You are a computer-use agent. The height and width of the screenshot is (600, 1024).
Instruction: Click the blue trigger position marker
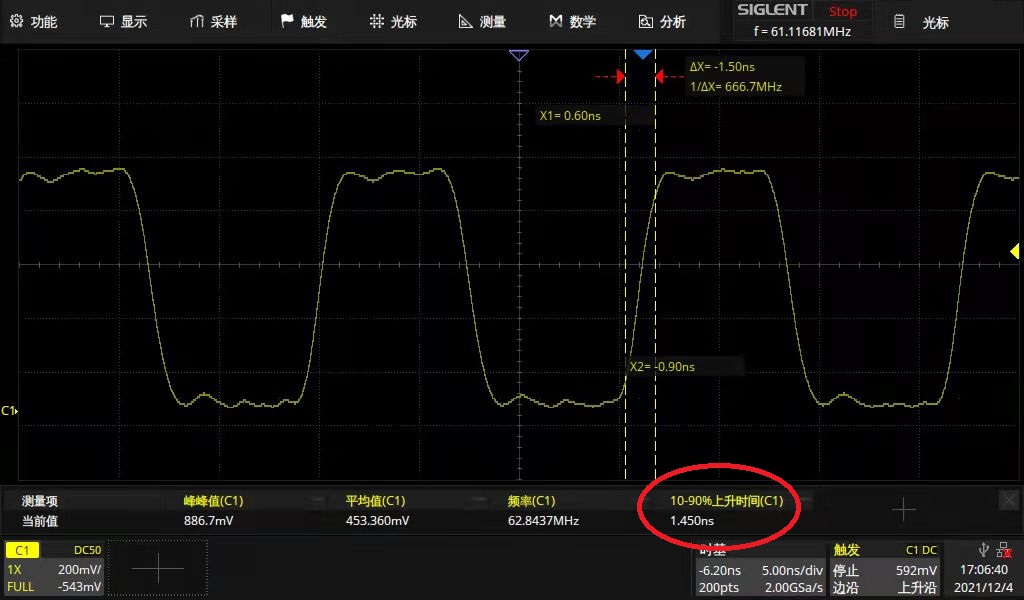(643, 54)
